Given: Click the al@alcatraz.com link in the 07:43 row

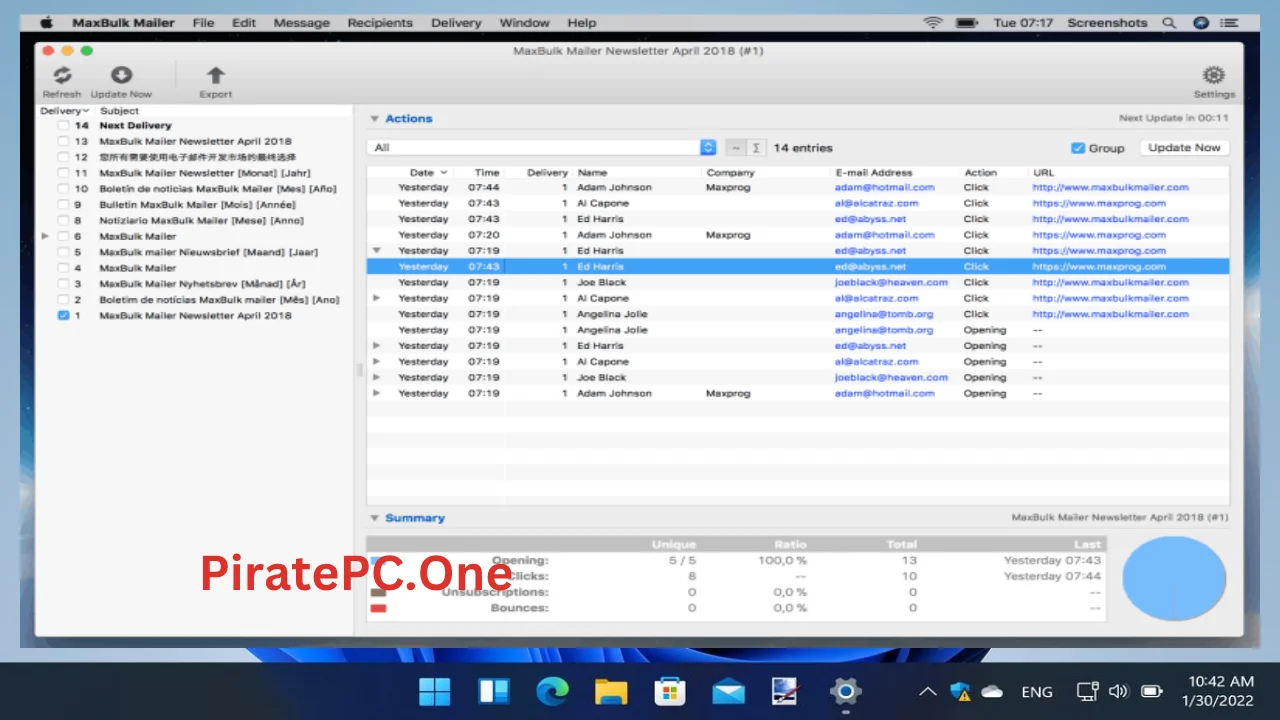Looking at the screenshot, I should click(x=877, y=203).
